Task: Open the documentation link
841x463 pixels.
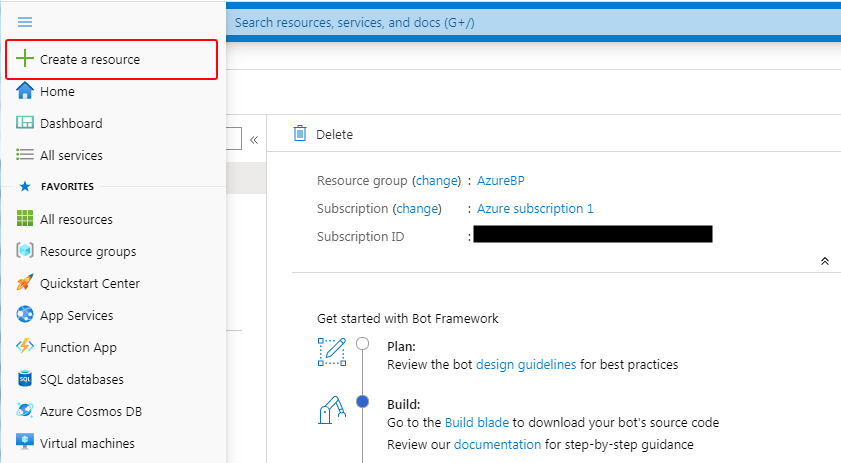Action: point(497,445)
